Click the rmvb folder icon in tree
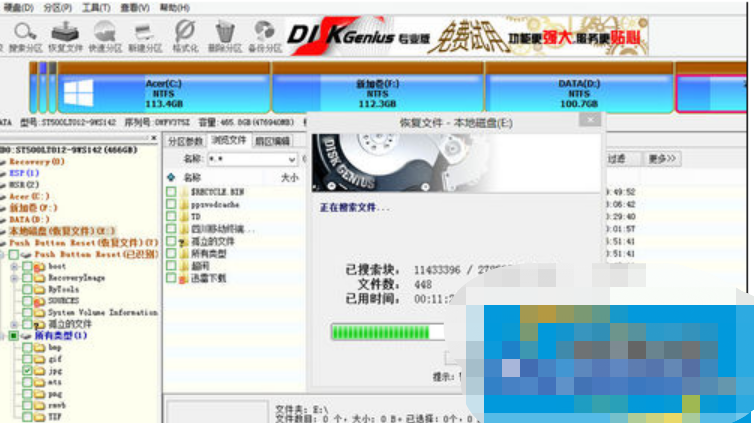The image size is (755, 423). click(39, 406)
